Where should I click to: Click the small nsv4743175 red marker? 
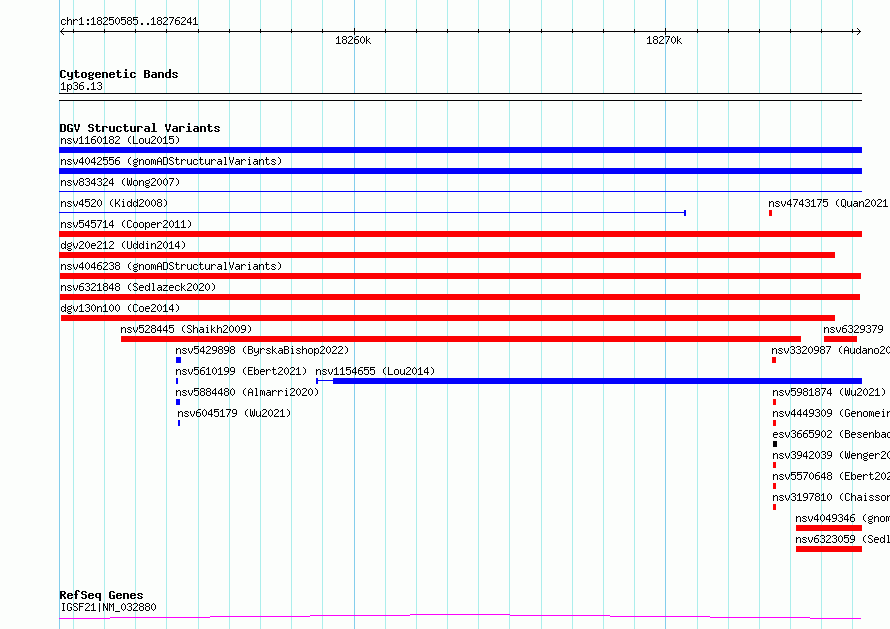pos(770,213)
